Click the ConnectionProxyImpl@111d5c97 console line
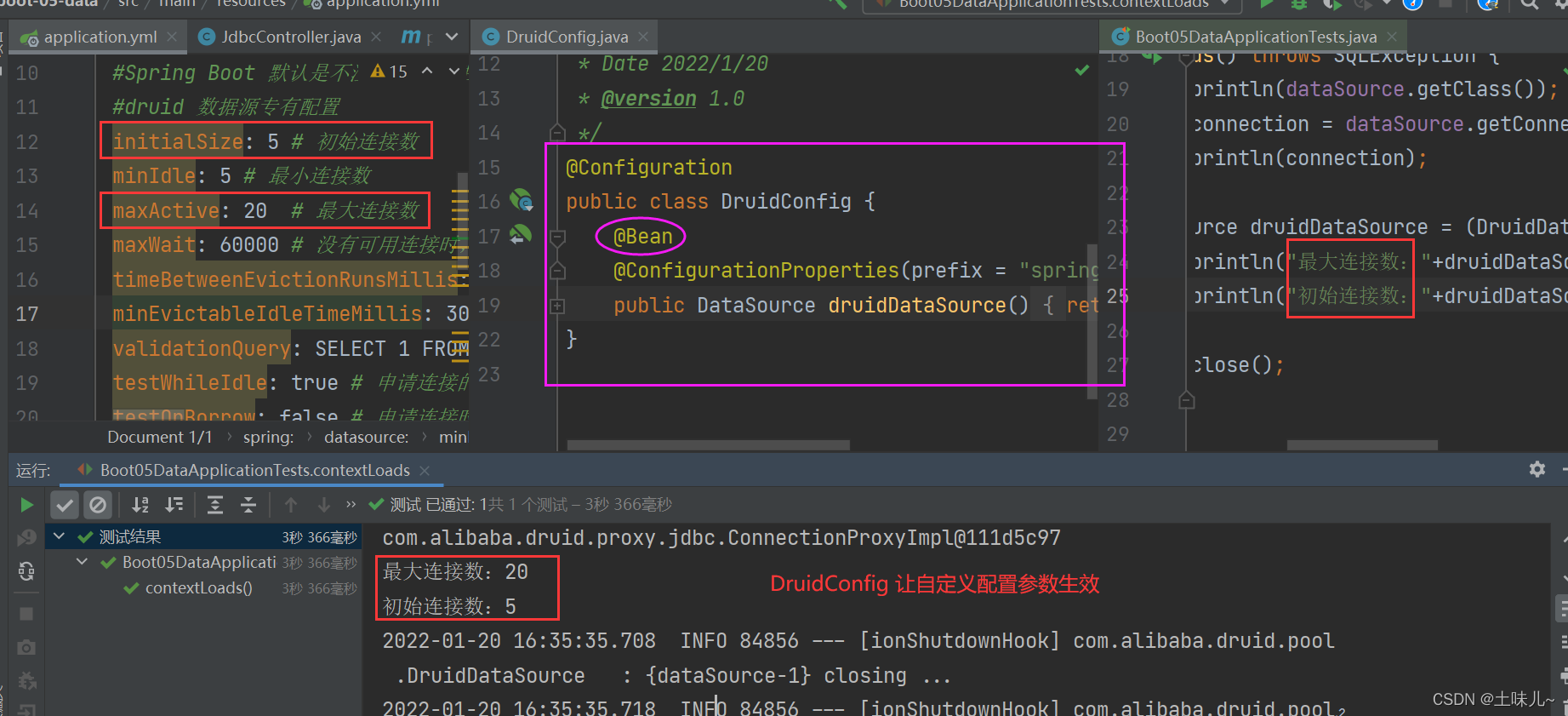The height and width of the screenshot is (716, 1568). 721,538
